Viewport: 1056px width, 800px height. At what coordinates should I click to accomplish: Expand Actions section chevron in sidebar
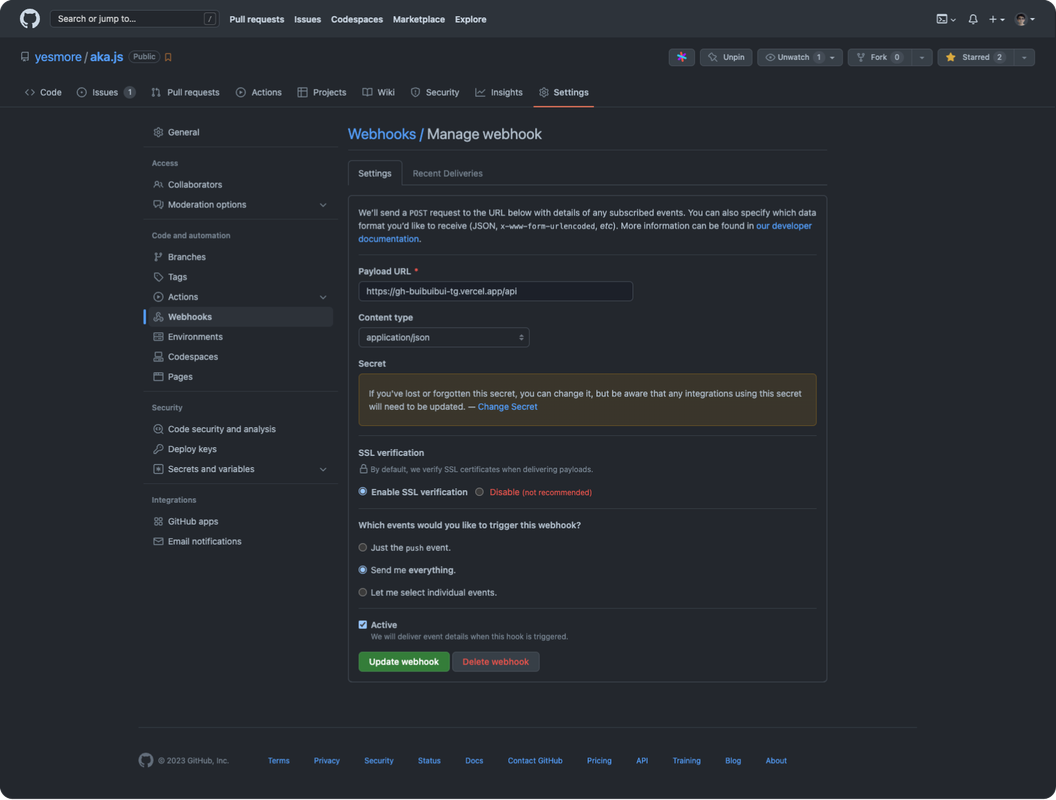323,297
